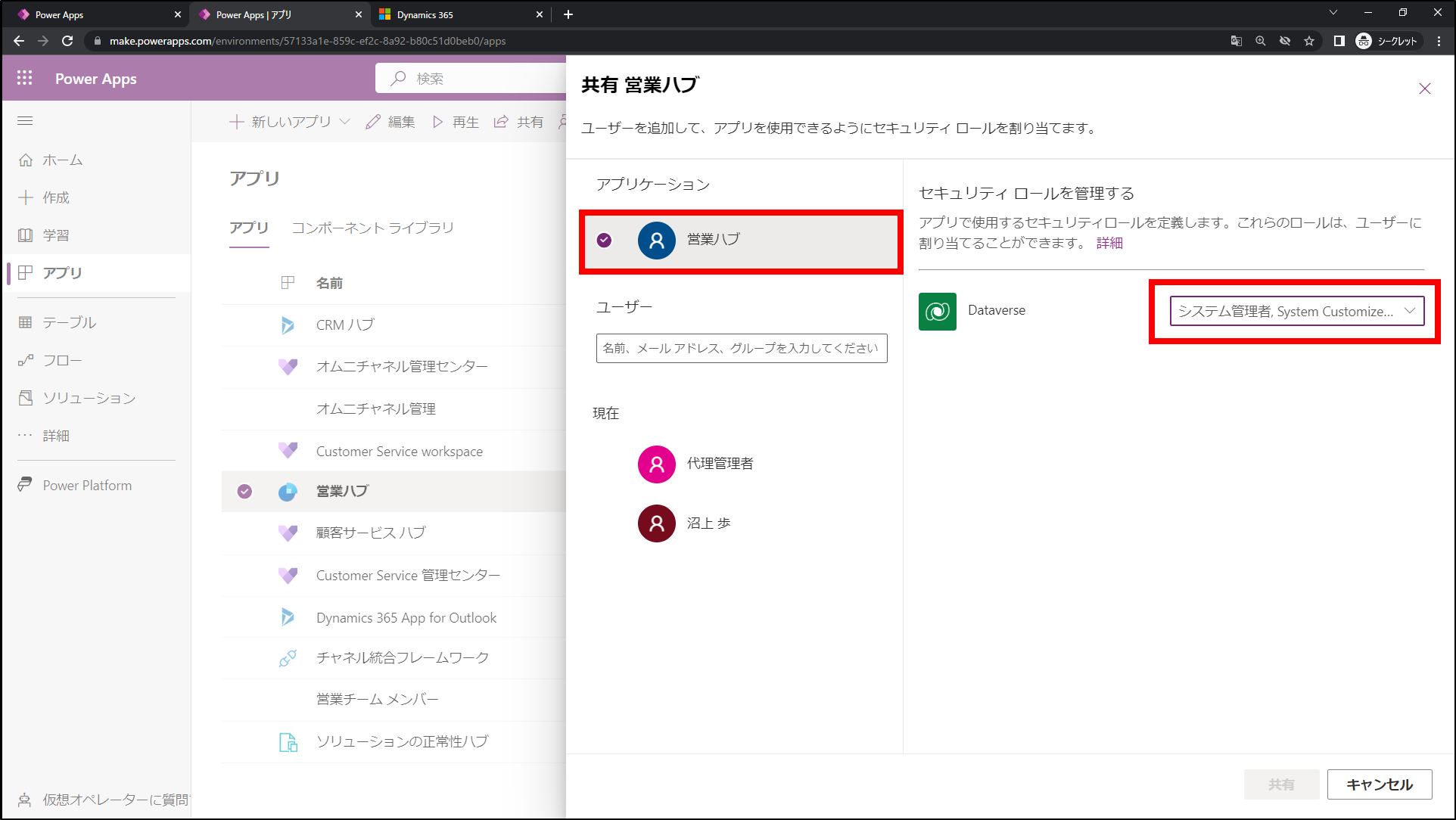Open 学習 in the sidebar

click(55, 235)
